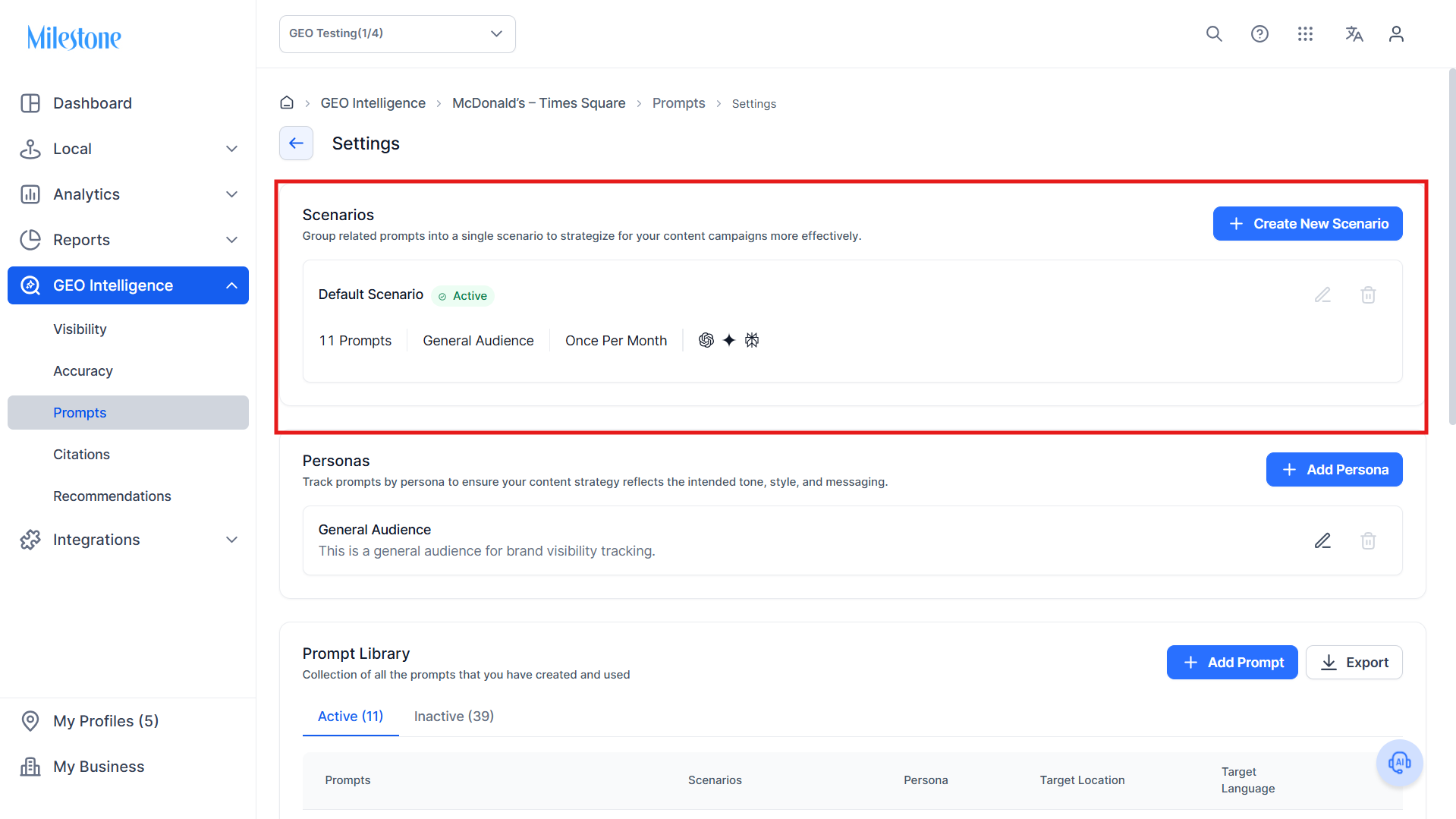Collapse the GEO Intelligence menu chevron
The image size is (1456, 819).
tap(232, 285)
